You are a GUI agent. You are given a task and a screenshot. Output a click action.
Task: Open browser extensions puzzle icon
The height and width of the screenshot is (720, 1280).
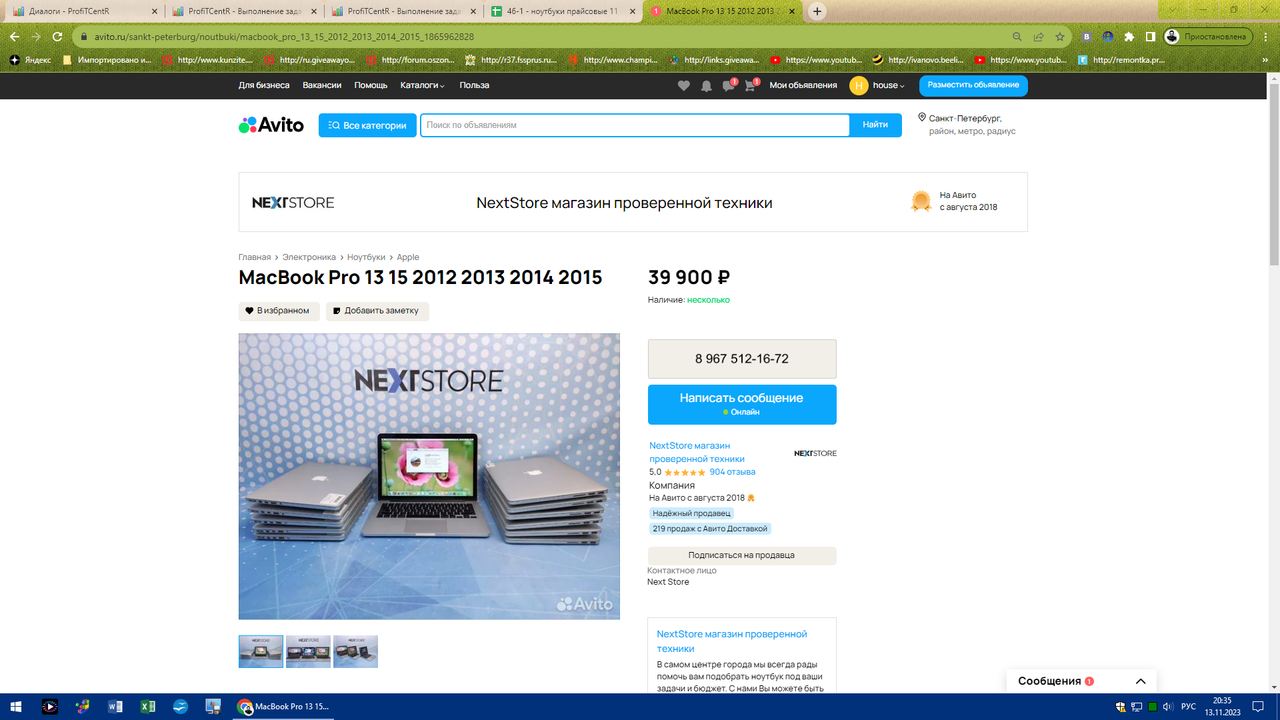pyautogui.click(x=1129, y=37)
